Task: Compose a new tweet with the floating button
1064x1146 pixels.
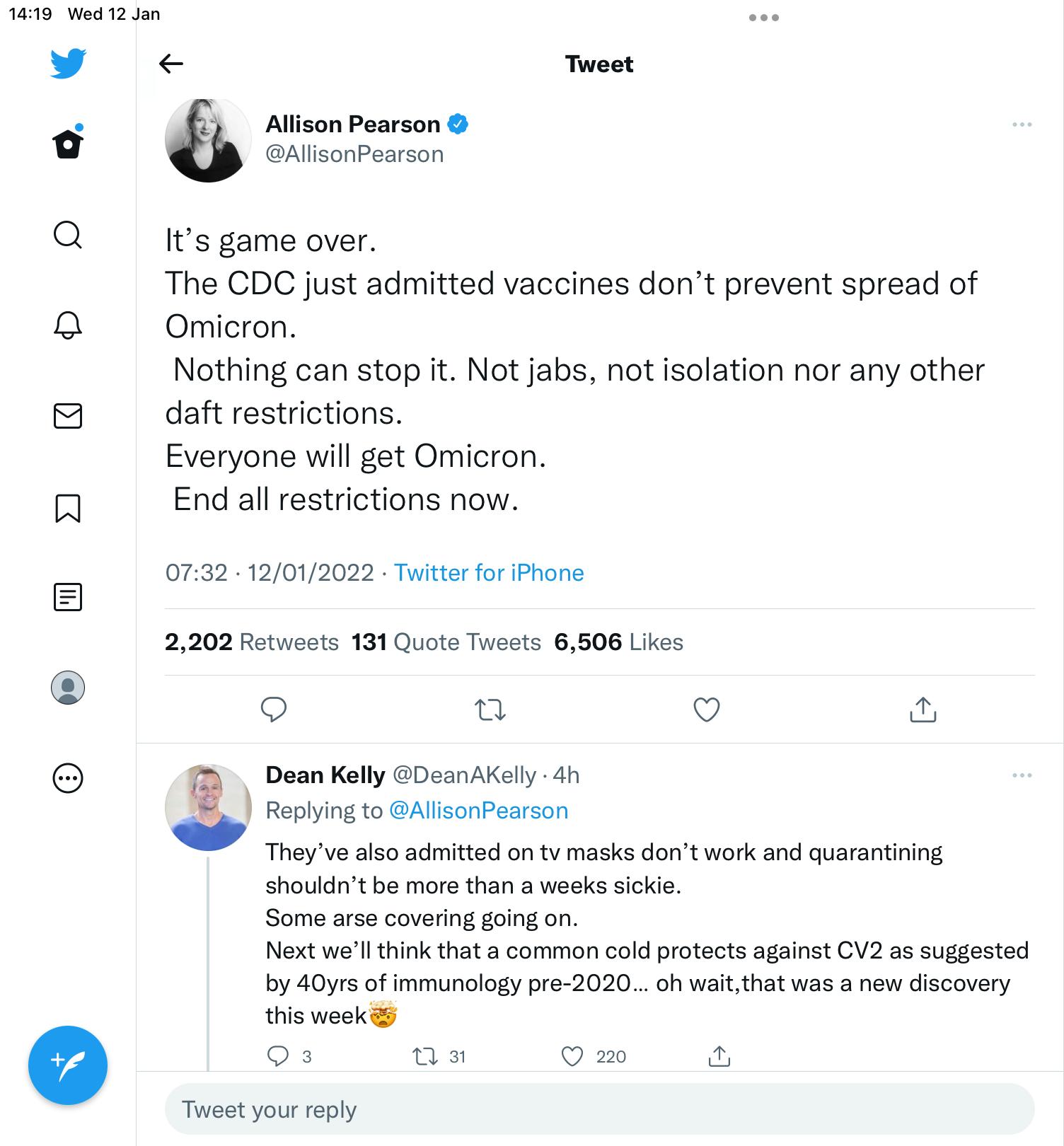Action: tap(68, 1065)
